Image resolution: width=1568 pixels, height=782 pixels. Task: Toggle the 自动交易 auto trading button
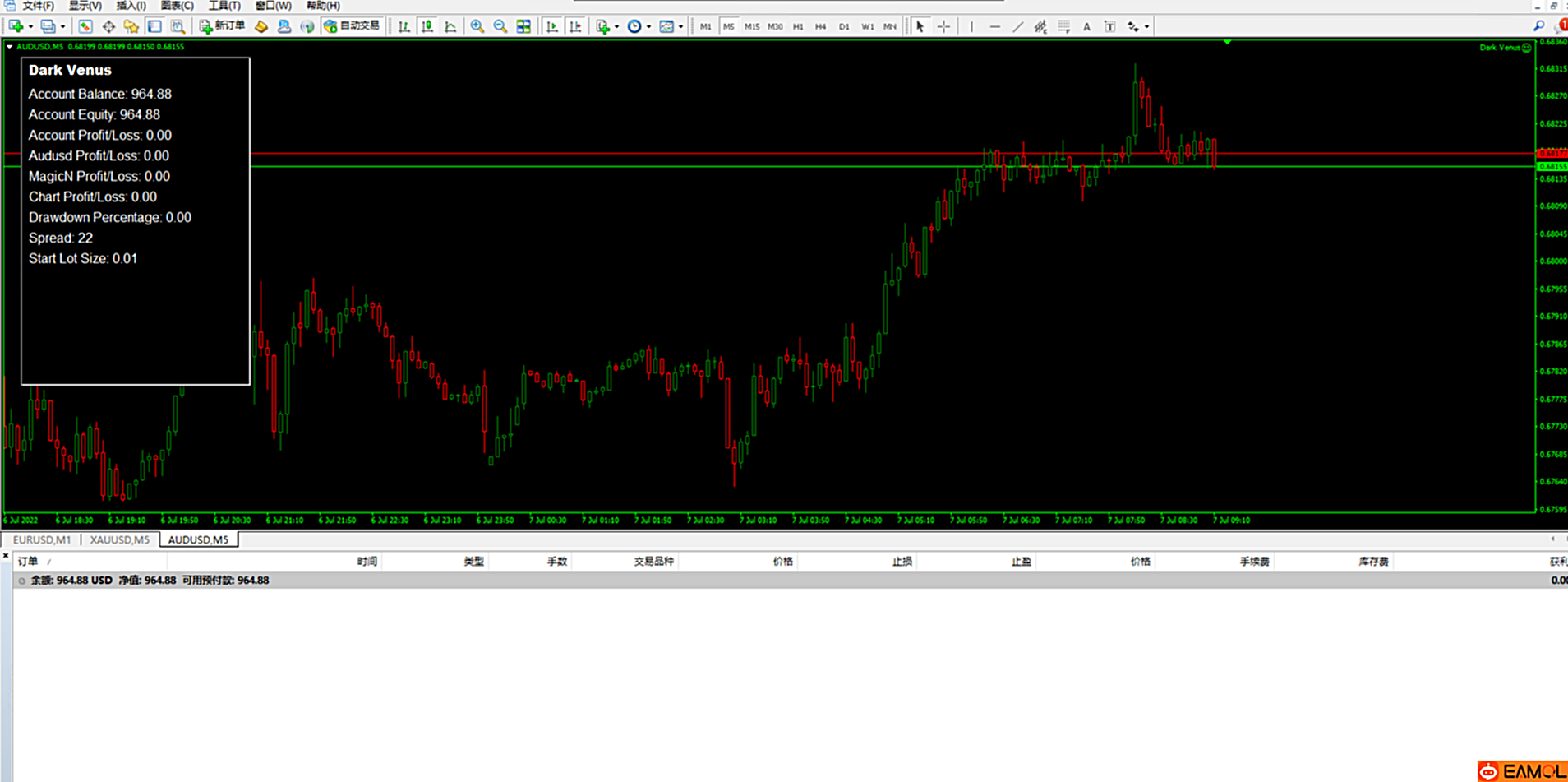pyautogui.click(x=352, y=26)
